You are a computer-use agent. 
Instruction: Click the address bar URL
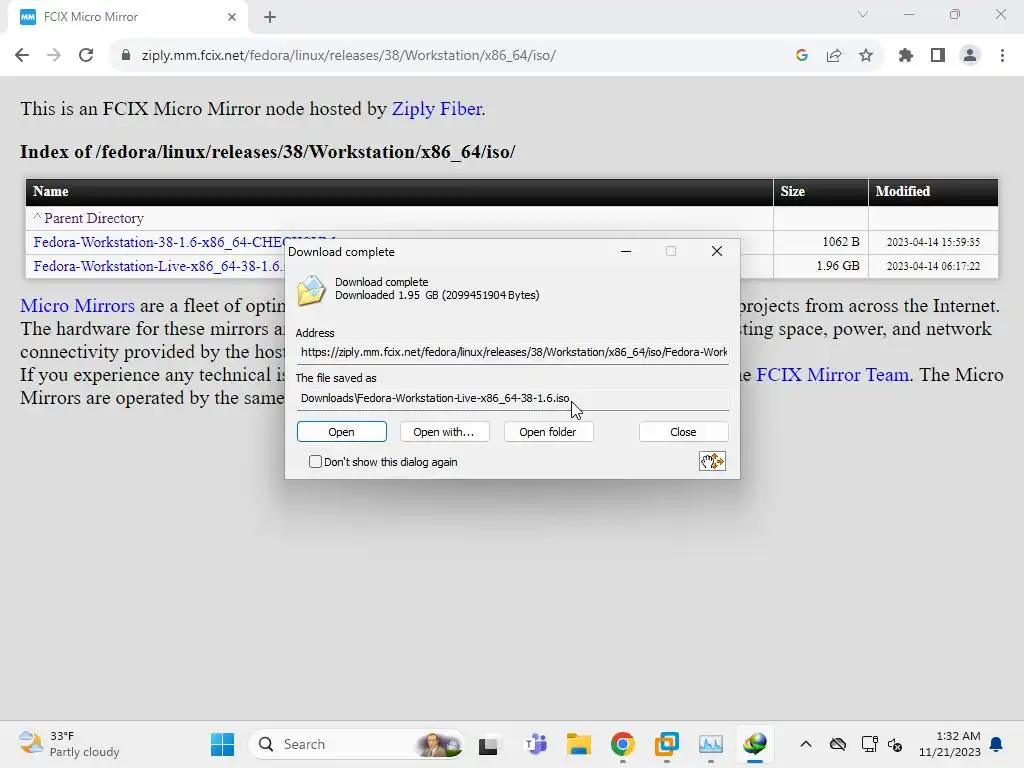[348, 56]
